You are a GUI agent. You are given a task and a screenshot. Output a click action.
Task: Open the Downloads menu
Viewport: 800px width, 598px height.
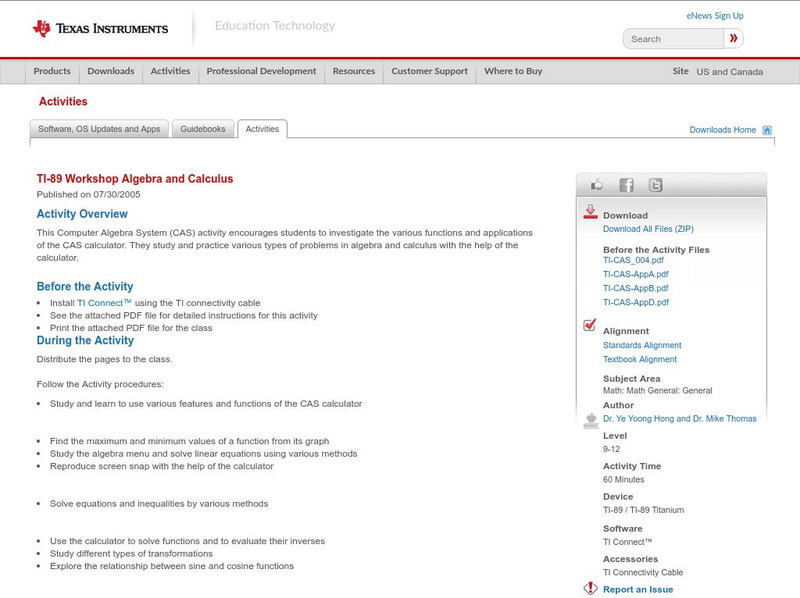(111, 71)
